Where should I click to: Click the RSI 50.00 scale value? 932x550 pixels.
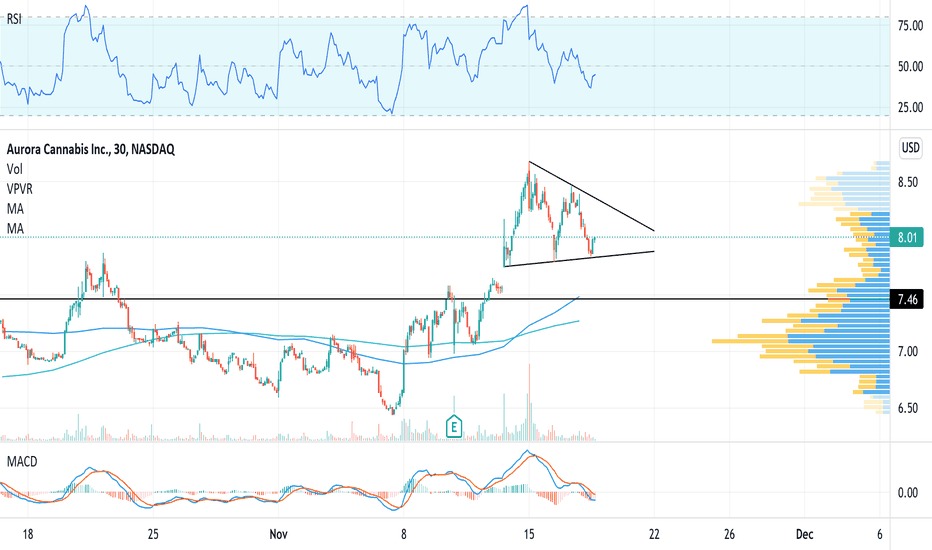pyautogui.click(x=910, y=67)
